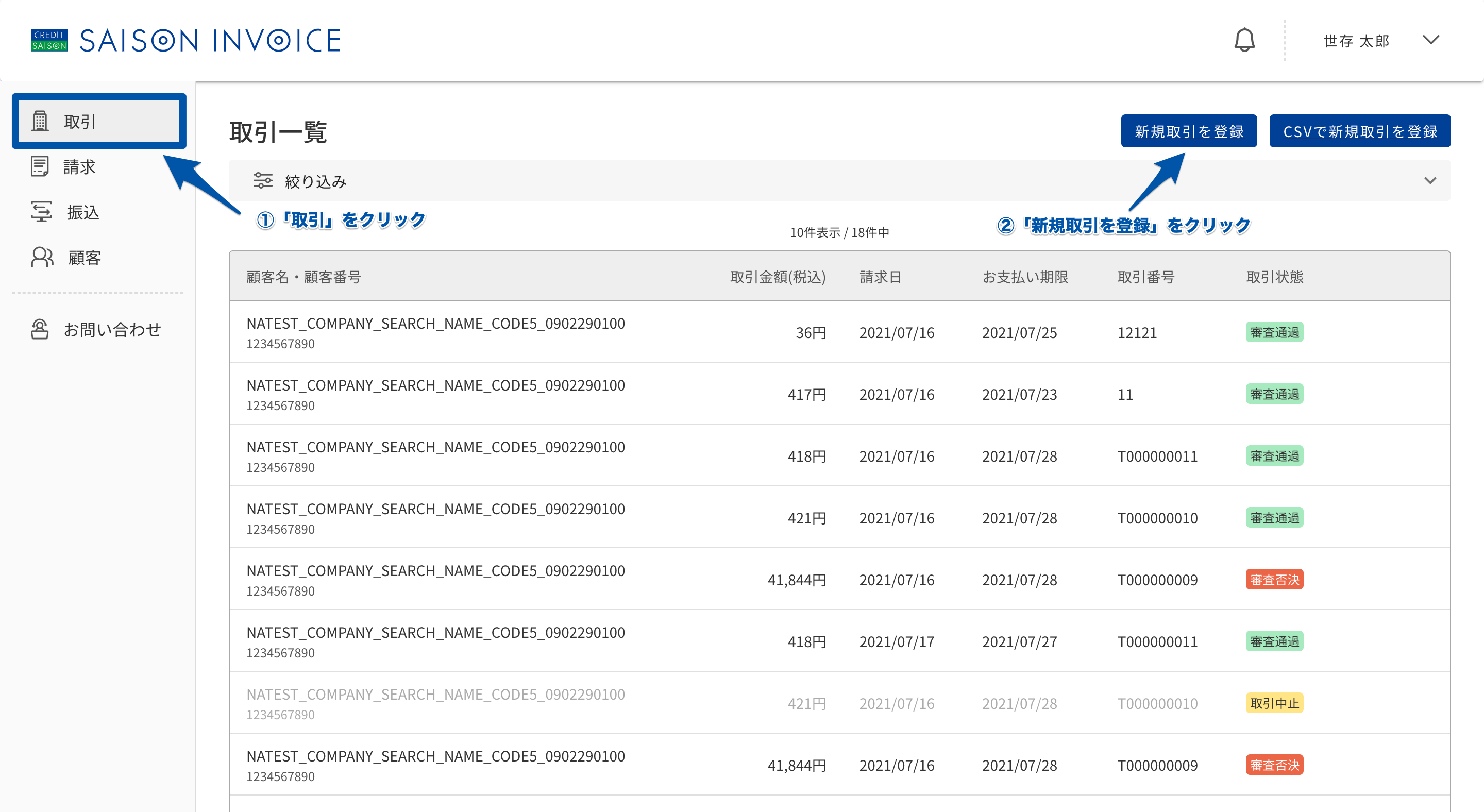This screenshot has width=1484, height=812.
Task: Click the SAISON INVOICE wordmark
Action: 210,40
